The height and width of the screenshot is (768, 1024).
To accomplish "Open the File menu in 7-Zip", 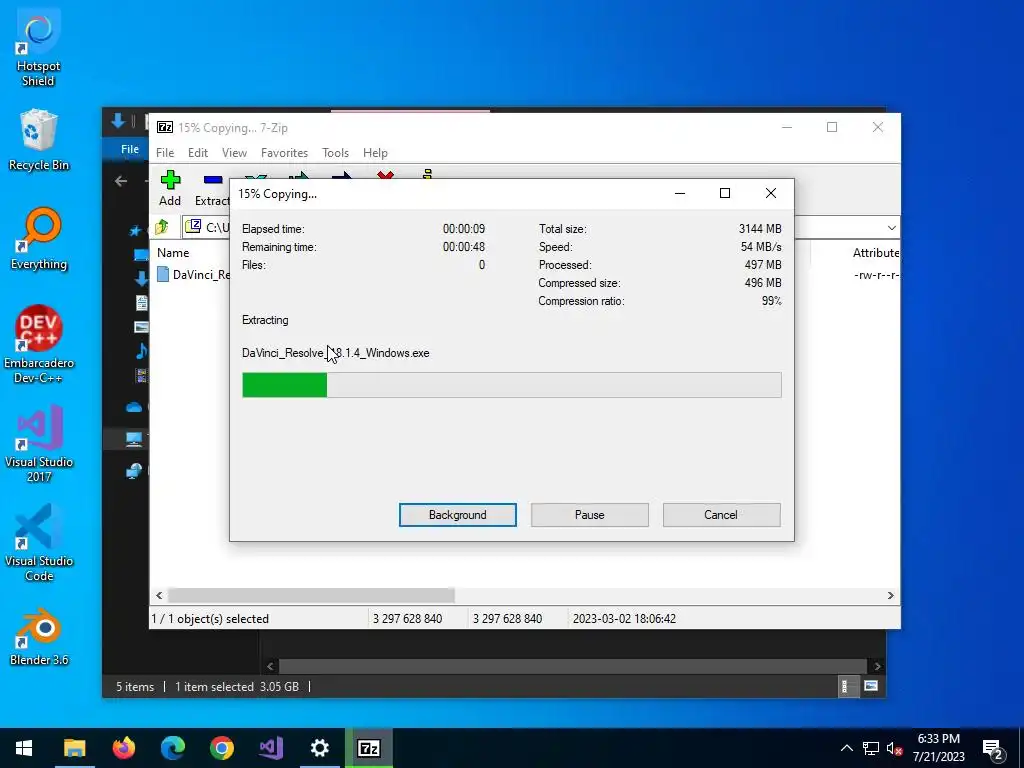I will click(x=165, y=153).
